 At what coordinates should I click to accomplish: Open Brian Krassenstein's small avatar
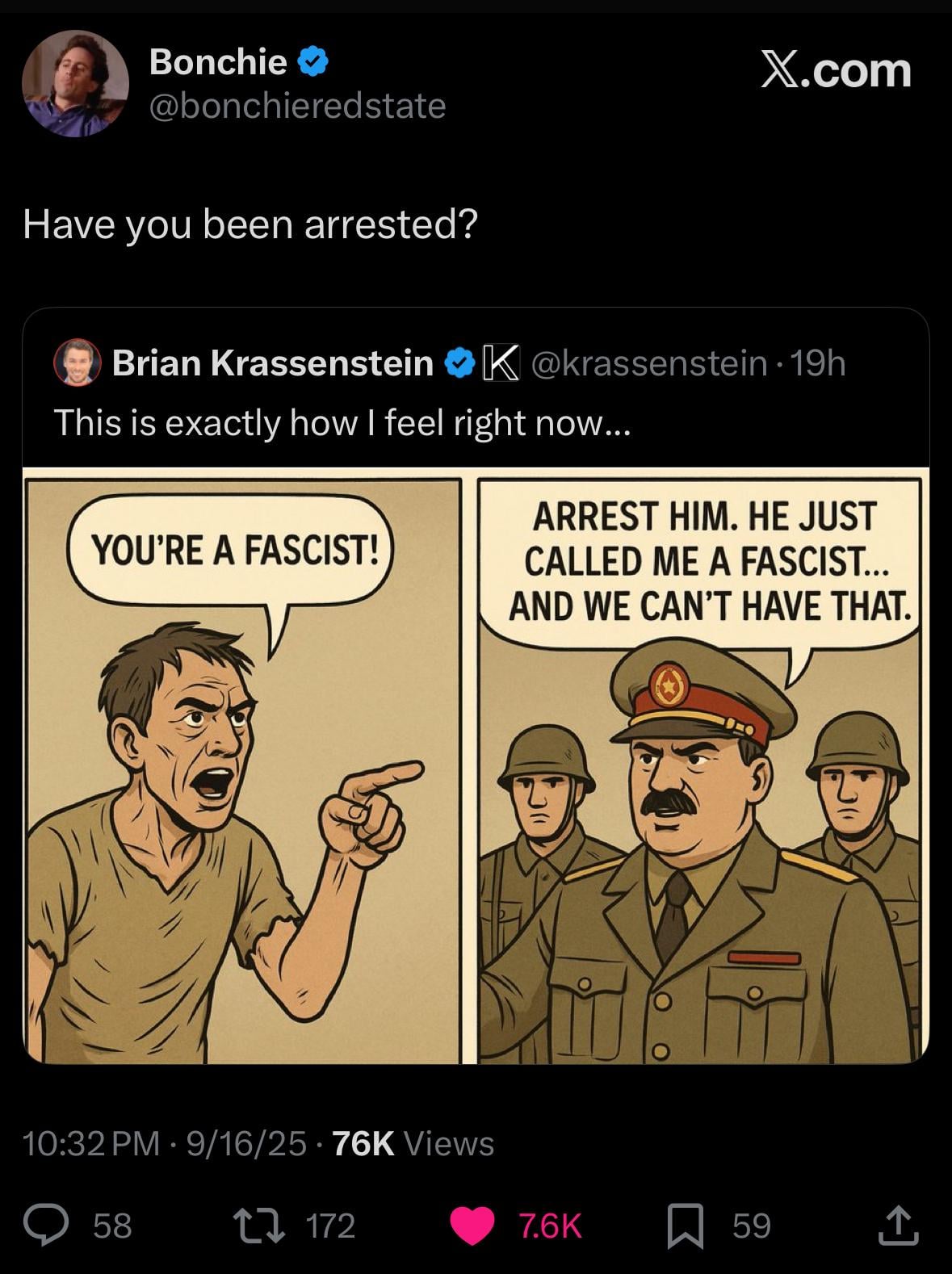78,363
